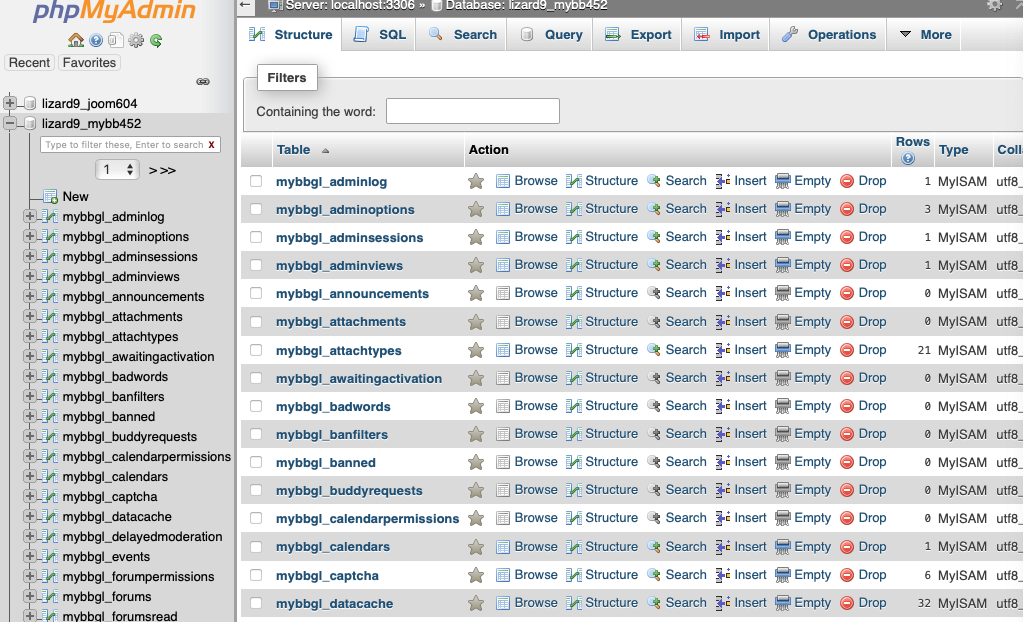Expand mybbgl_attachtypes tree node
Image resolution: width=1023 pixels, height=622 pixels.
[x=29, y=336]
